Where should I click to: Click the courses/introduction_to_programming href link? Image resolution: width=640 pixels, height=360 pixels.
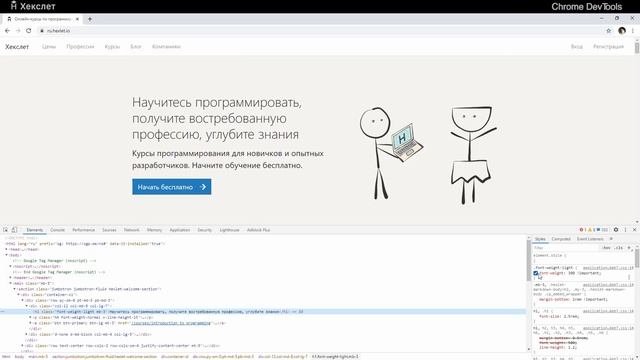pos(171,323)
